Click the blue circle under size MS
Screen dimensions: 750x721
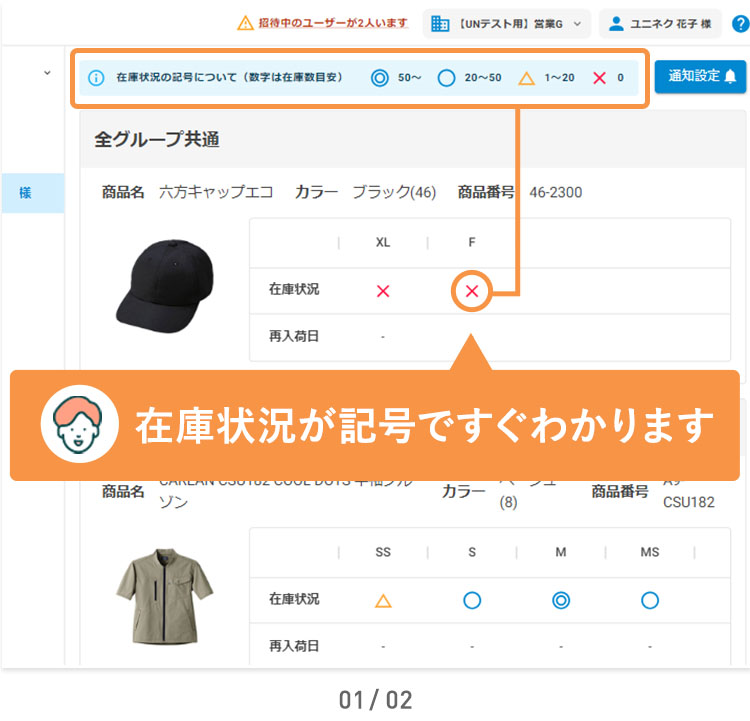(650, 600)
